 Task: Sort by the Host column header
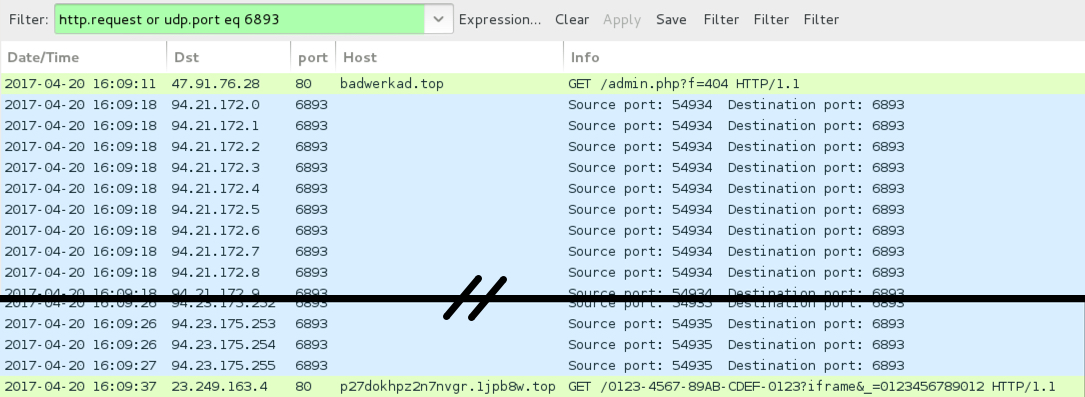[450, 57]
